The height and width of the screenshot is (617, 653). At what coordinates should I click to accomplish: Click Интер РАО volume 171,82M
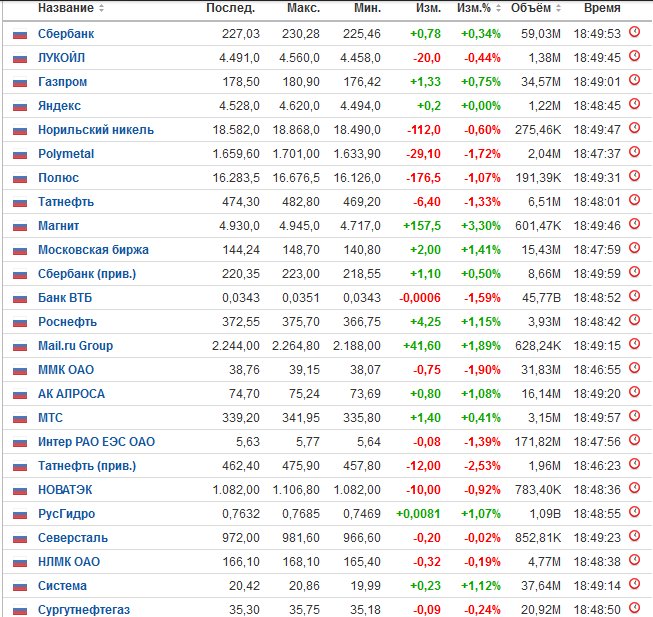pos(538,442)
